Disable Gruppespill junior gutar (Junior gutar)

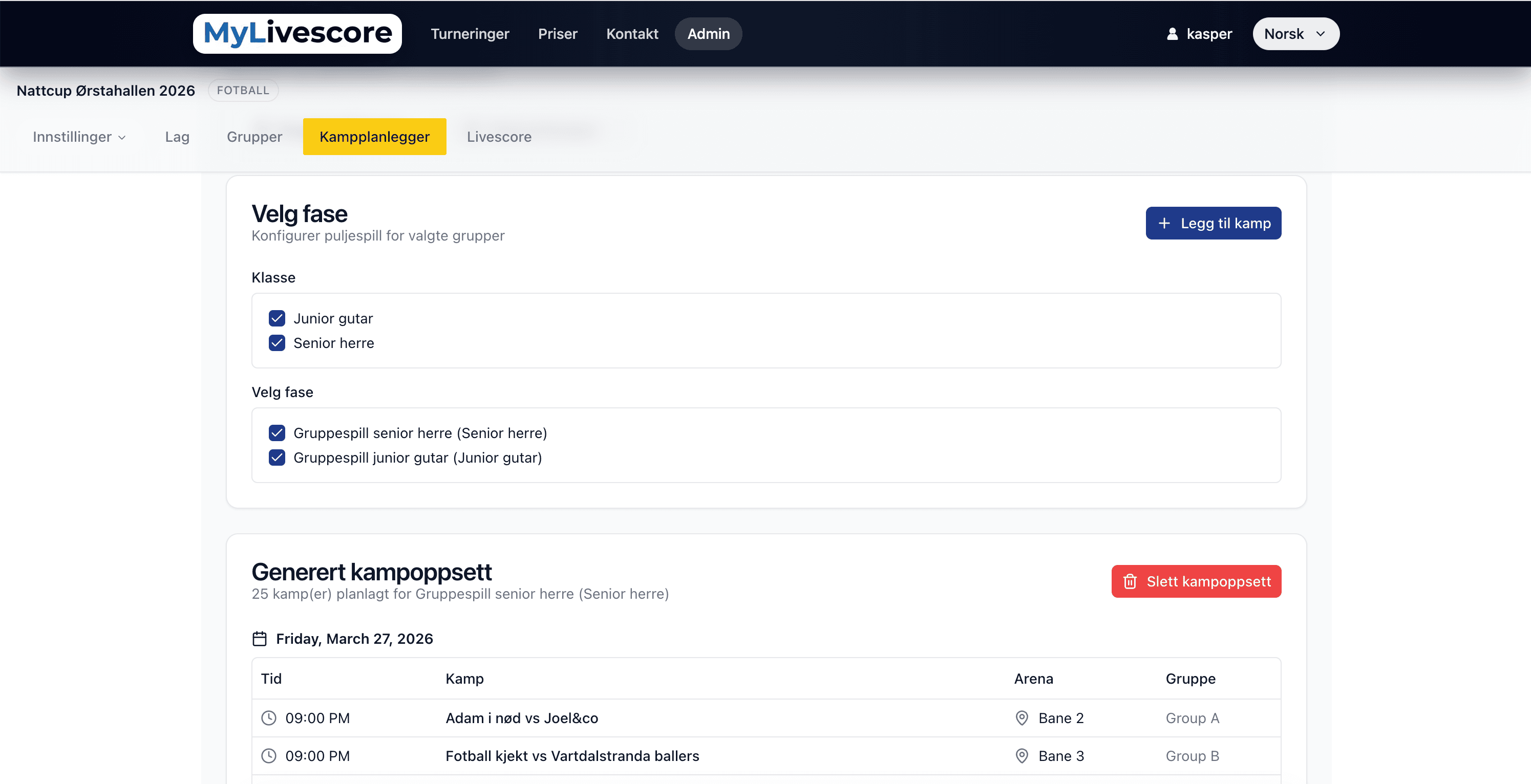[277, 458]
